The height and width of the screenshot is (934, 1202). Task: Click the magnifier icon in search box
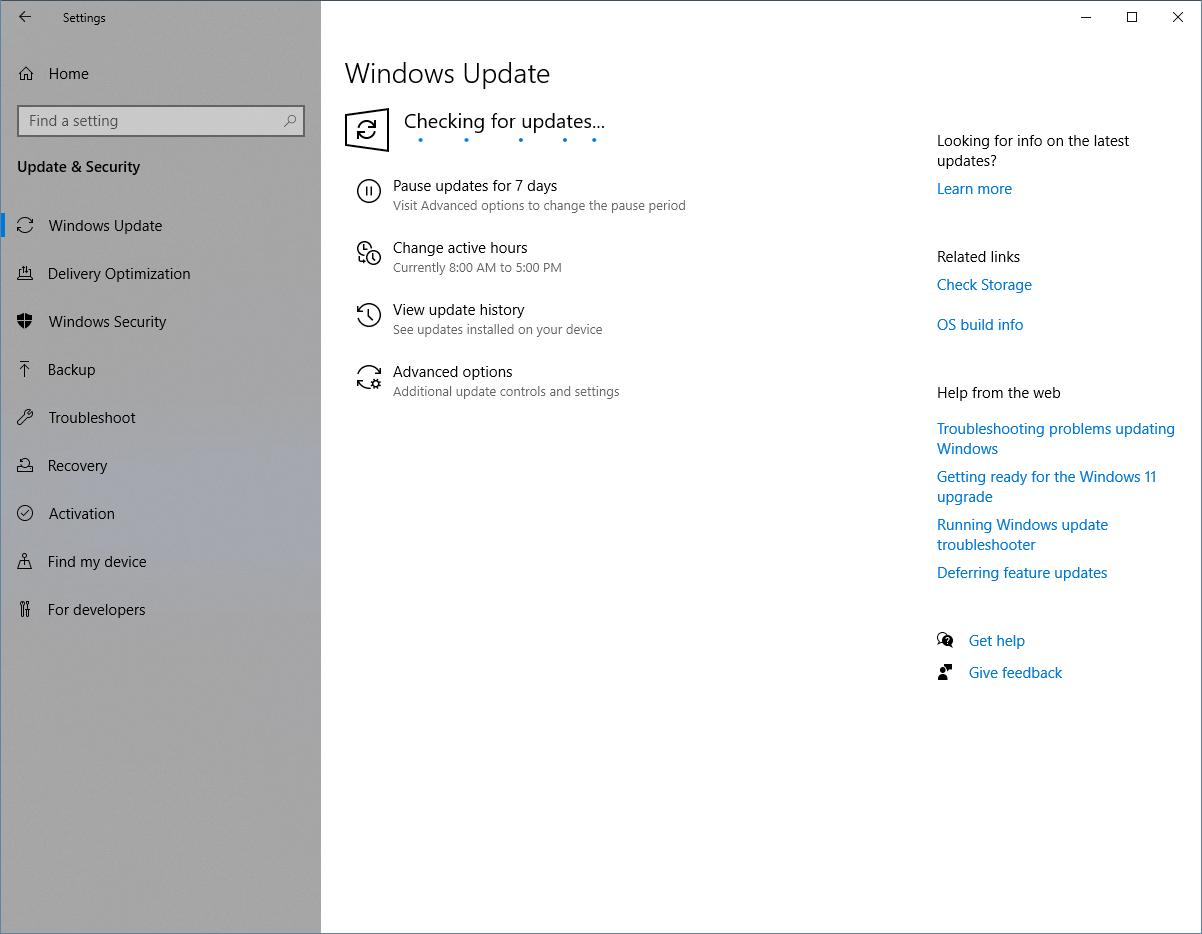coord(290,121)
